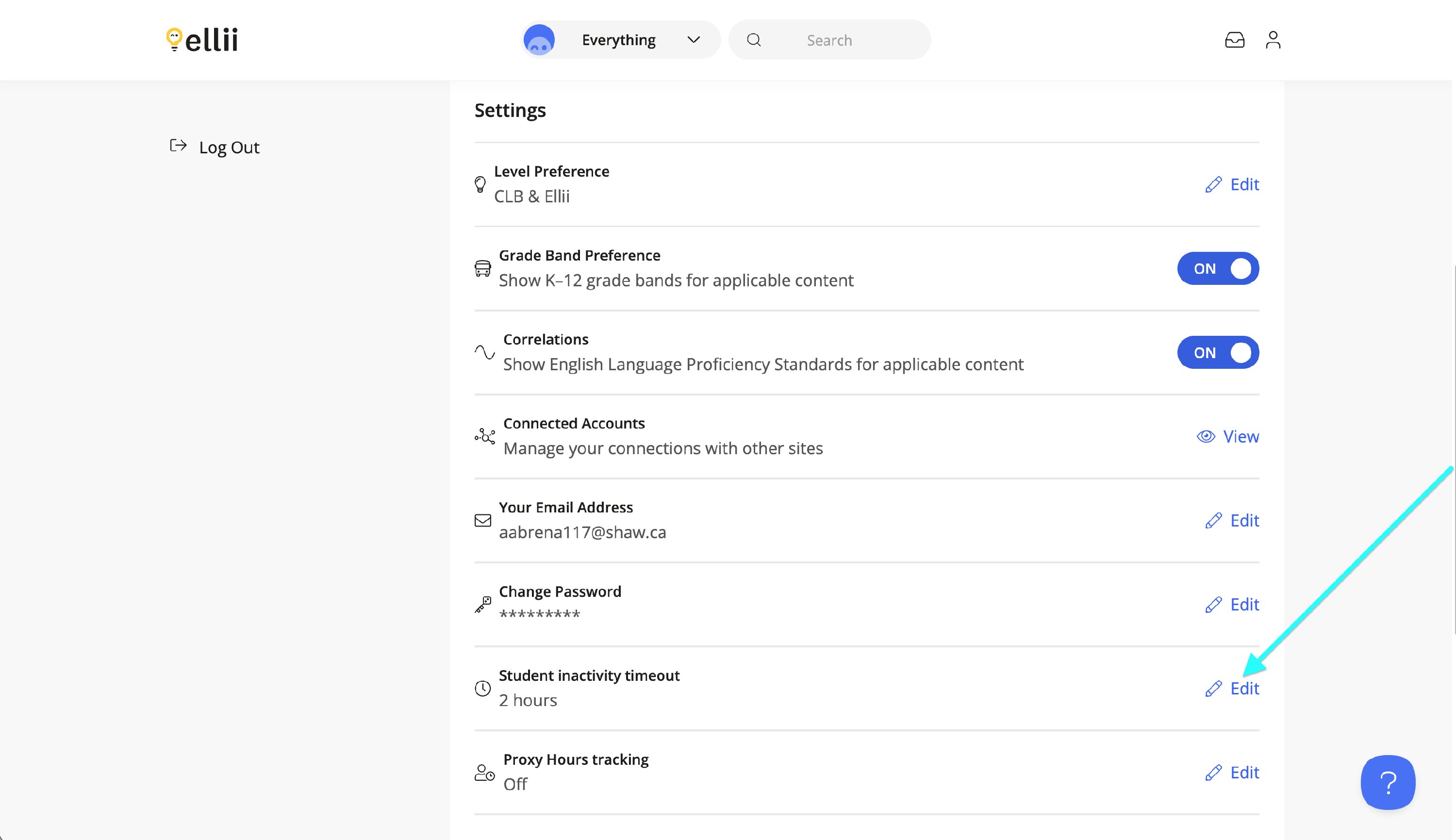The width and height of the screenshot is (1456, 840).
Task: Click the blue help question bubble
Action: pyautogui.click(x=1388, y=782)
